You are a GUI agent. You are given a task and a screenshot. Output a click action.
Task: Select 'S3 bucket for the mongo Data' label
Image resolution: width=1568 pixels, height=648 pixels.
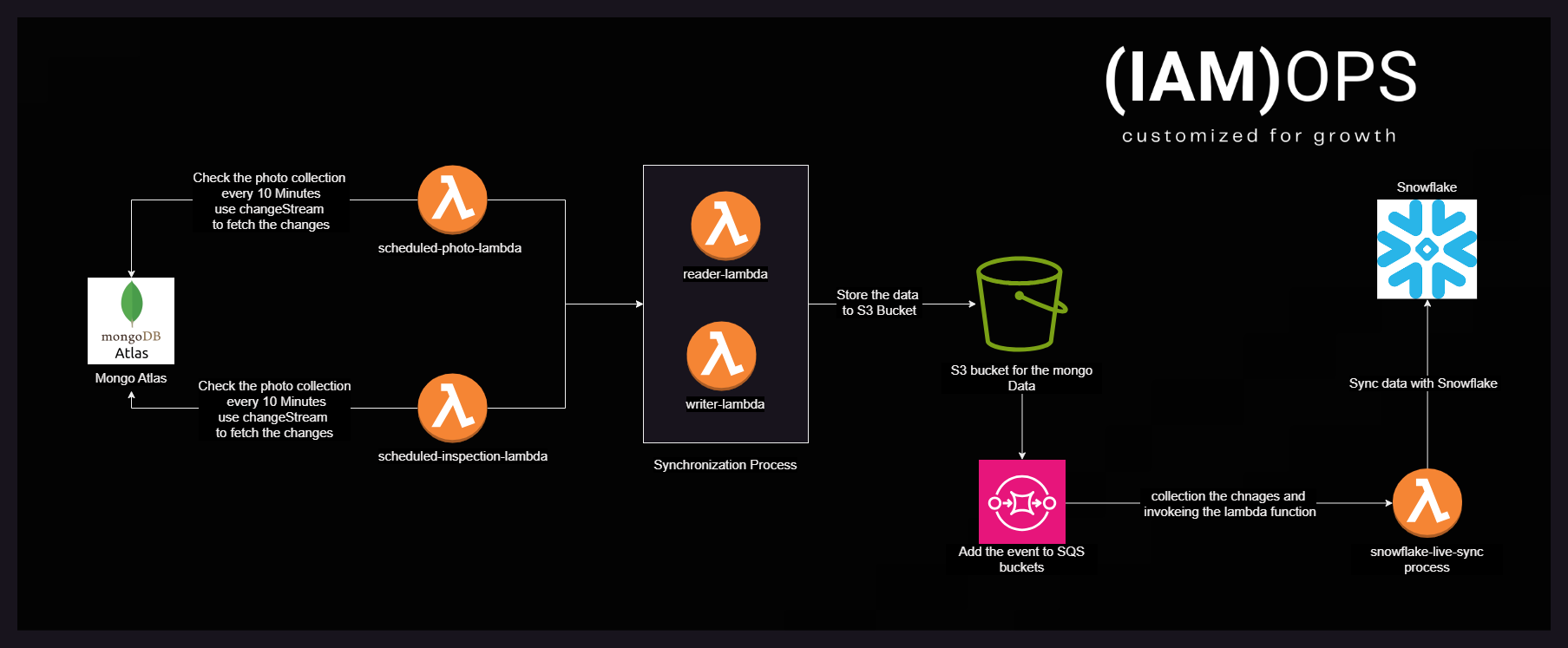1021,378
